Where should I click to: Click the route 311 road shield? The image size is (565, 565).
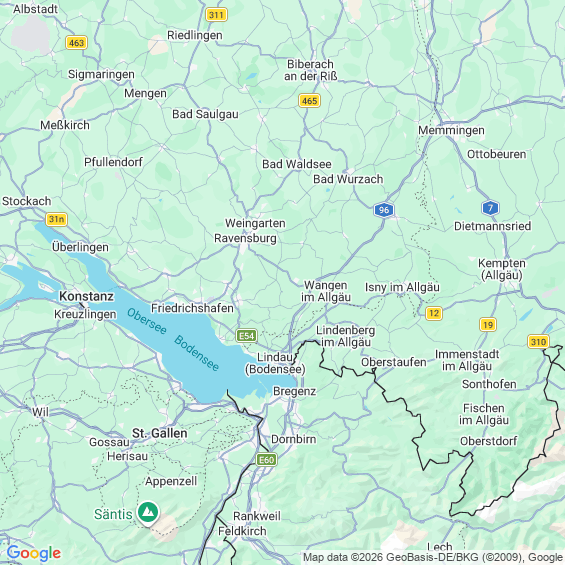pos(216,15)
